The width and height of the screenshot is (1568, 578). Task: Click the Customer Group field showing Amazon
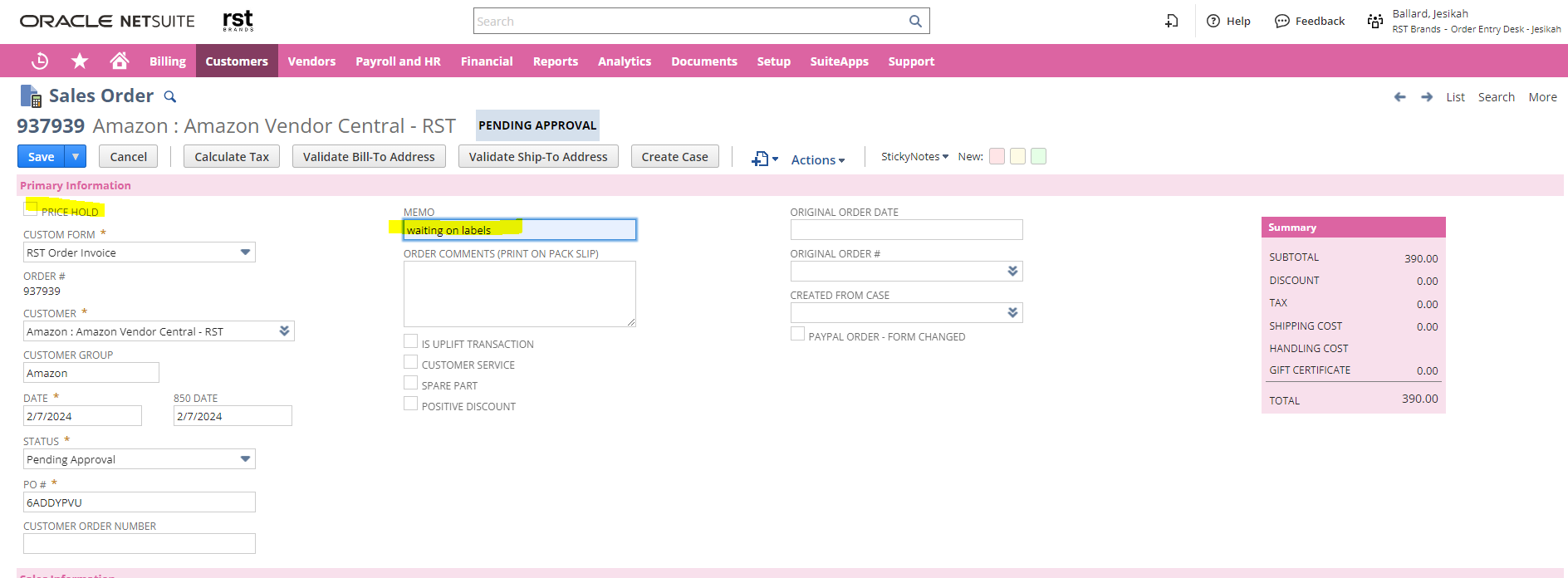click(91, 373)
